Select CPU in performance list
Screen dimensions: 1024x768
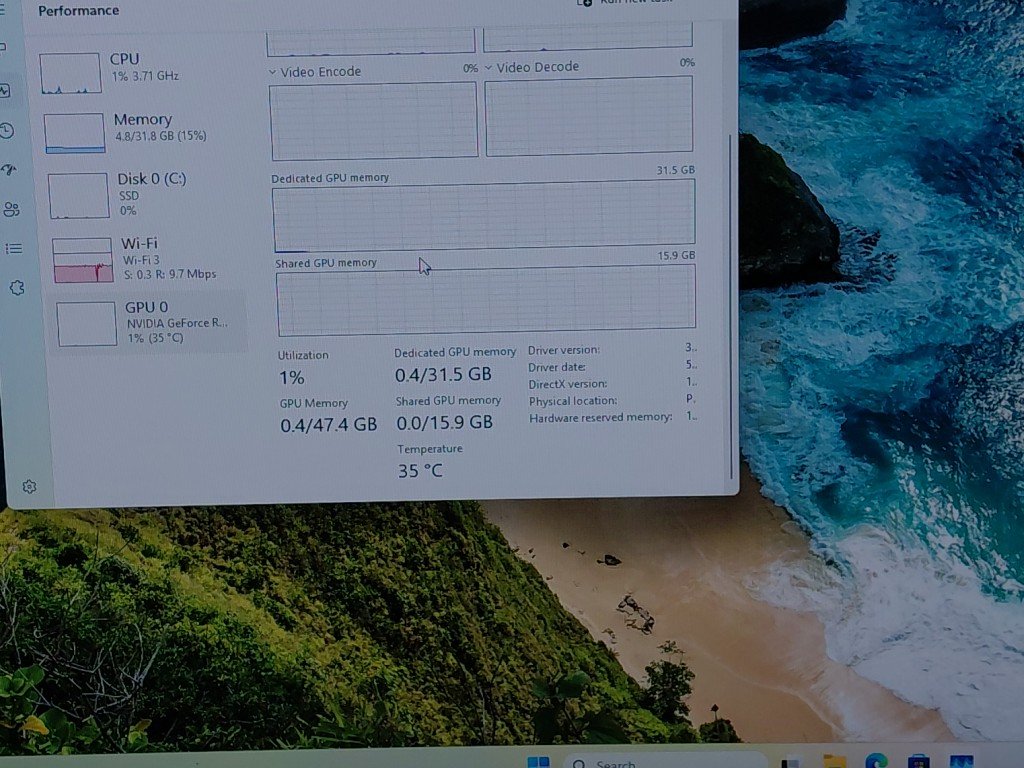click(x=140, y=70)
